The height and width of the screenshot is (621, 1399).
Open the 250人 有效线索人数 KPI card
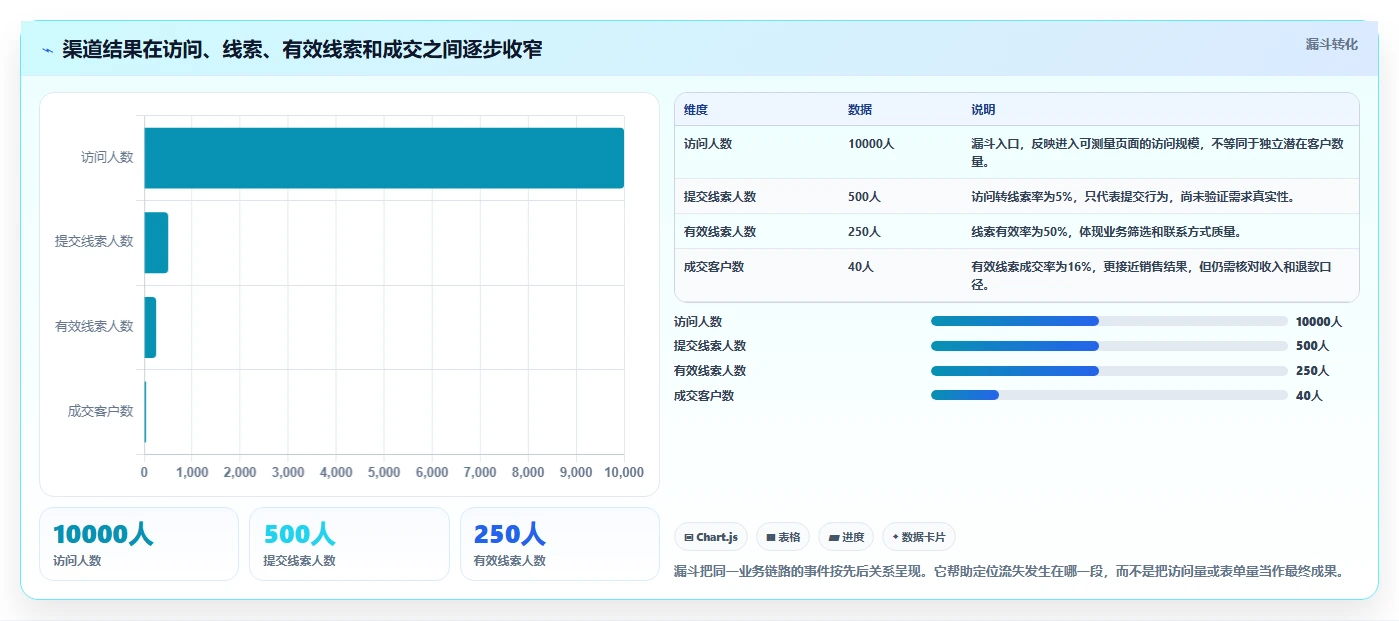coord(560,544)
